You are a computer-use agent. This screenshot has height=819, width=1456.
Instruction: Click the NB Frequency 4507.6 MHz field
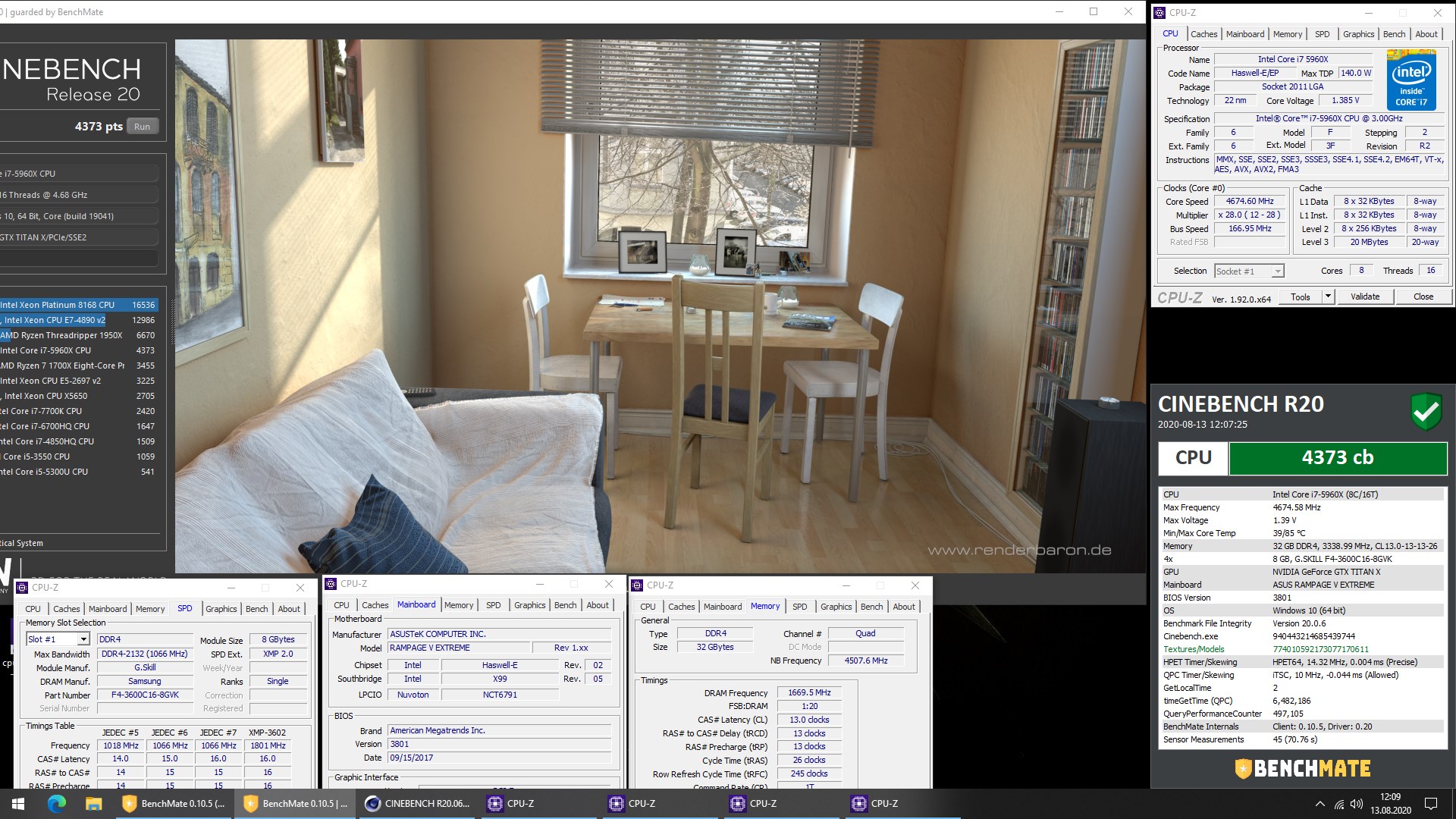866,661
